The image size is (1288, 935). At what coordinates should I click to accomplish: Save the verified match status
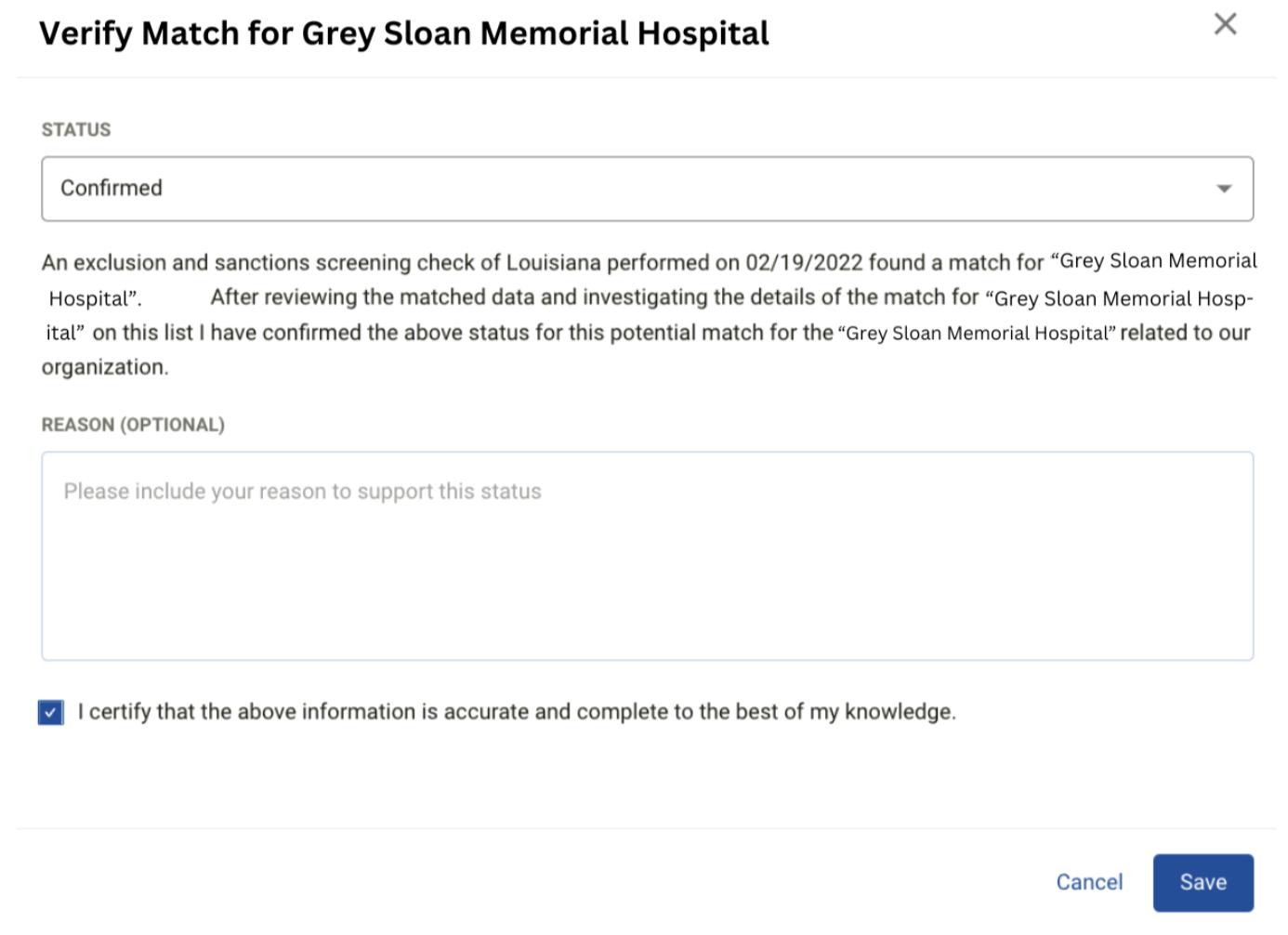point(1203,882)
